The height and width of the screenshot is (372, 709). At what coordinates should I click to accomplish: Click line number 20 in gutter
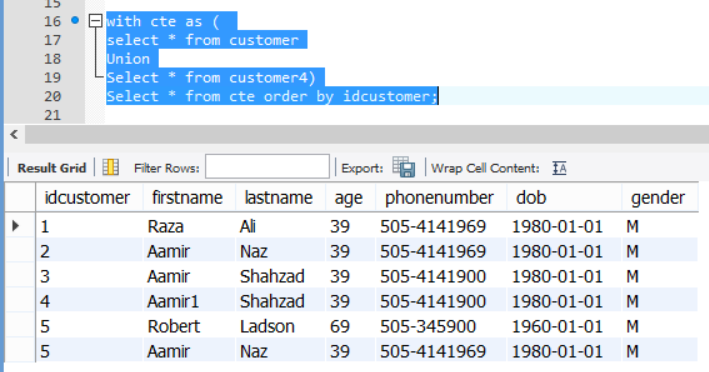52,96
